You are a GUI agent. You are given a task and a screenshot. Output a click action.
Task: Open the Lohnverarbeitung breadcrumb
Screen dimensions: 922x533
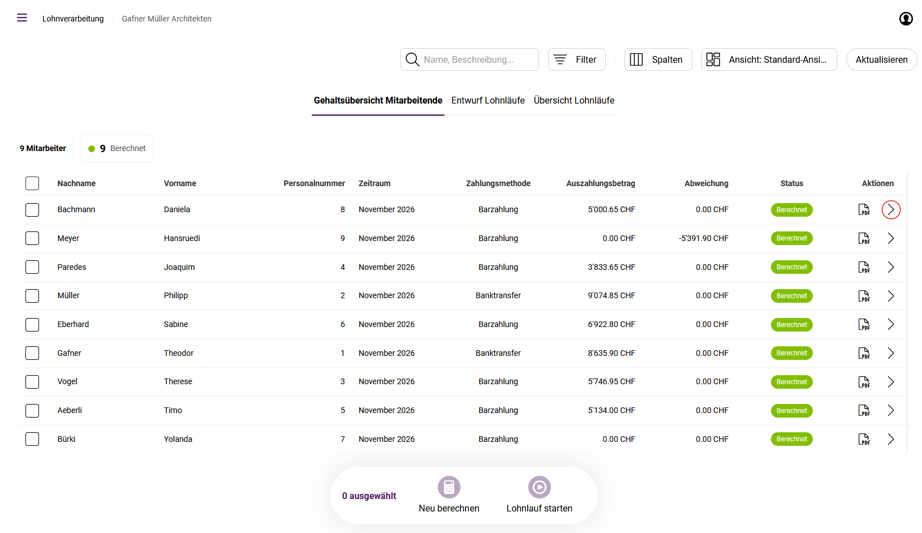point(73,19)
